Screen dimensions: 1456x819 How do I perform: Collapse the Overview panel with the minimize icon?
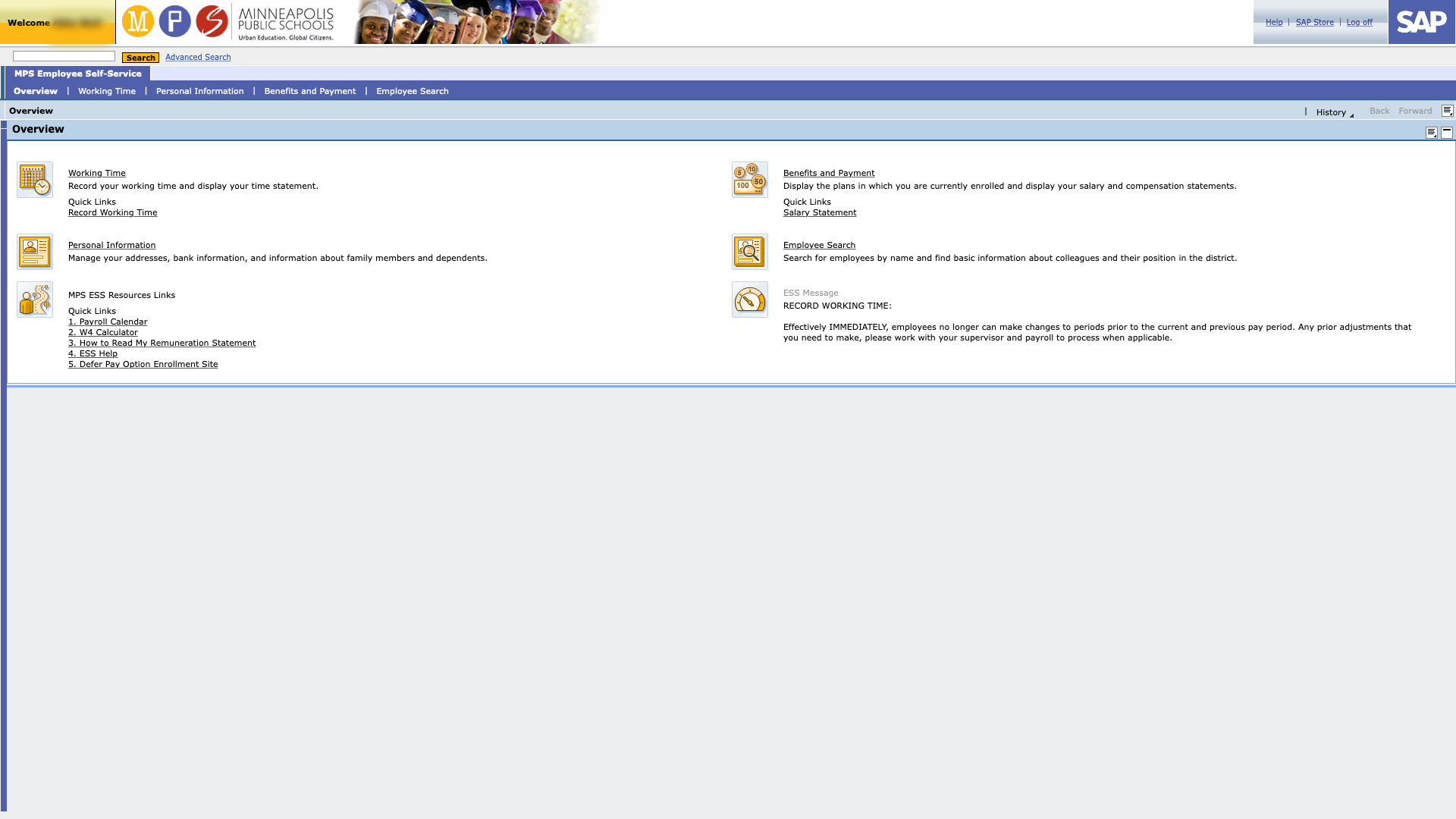click(1447, 133)
